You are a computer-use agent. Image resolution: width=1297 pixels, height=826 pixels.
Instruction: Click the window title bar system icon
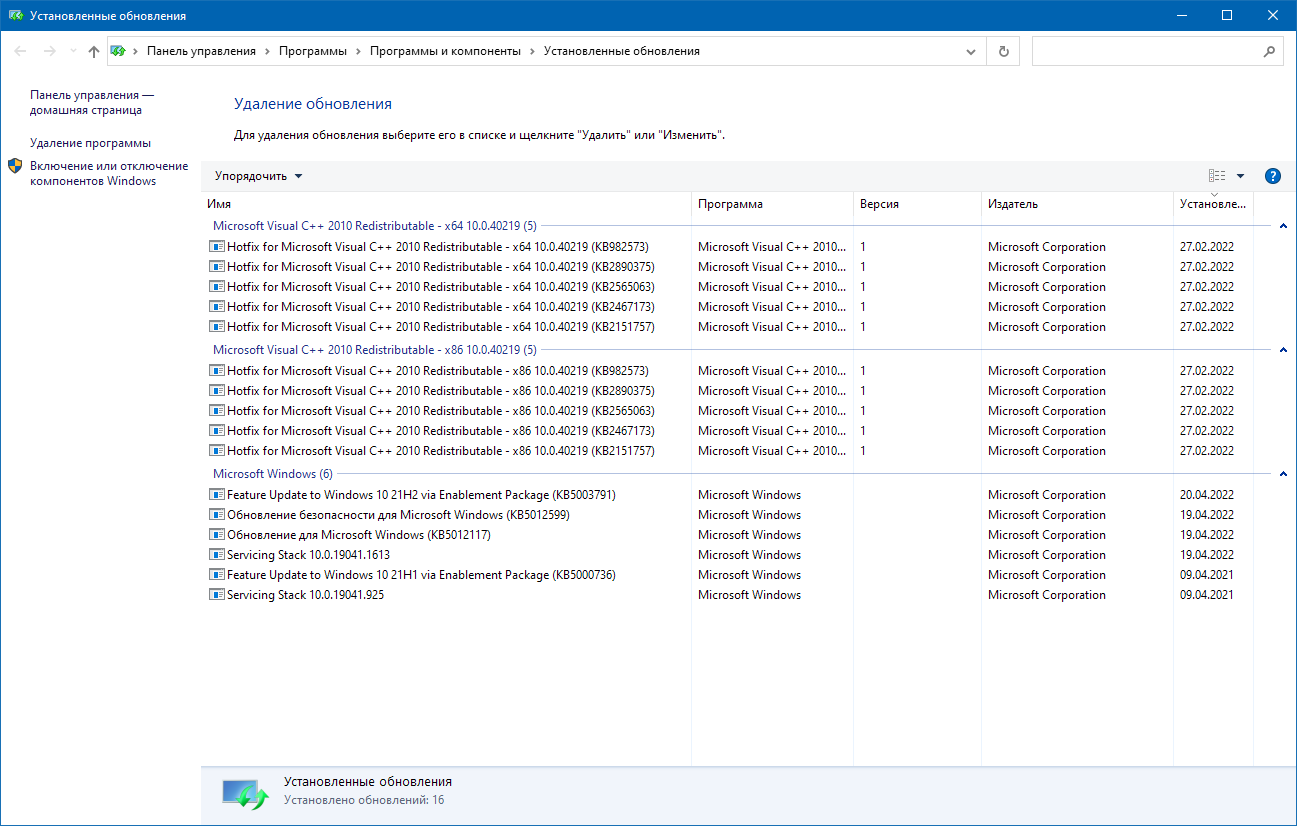pos(16,16)
